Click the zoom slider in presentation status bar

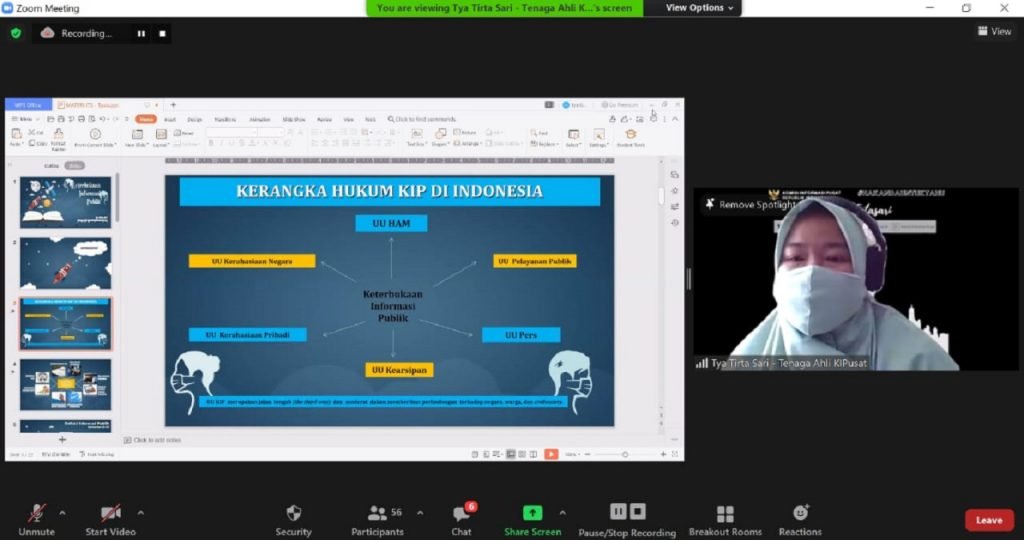(x=625, y=454)
